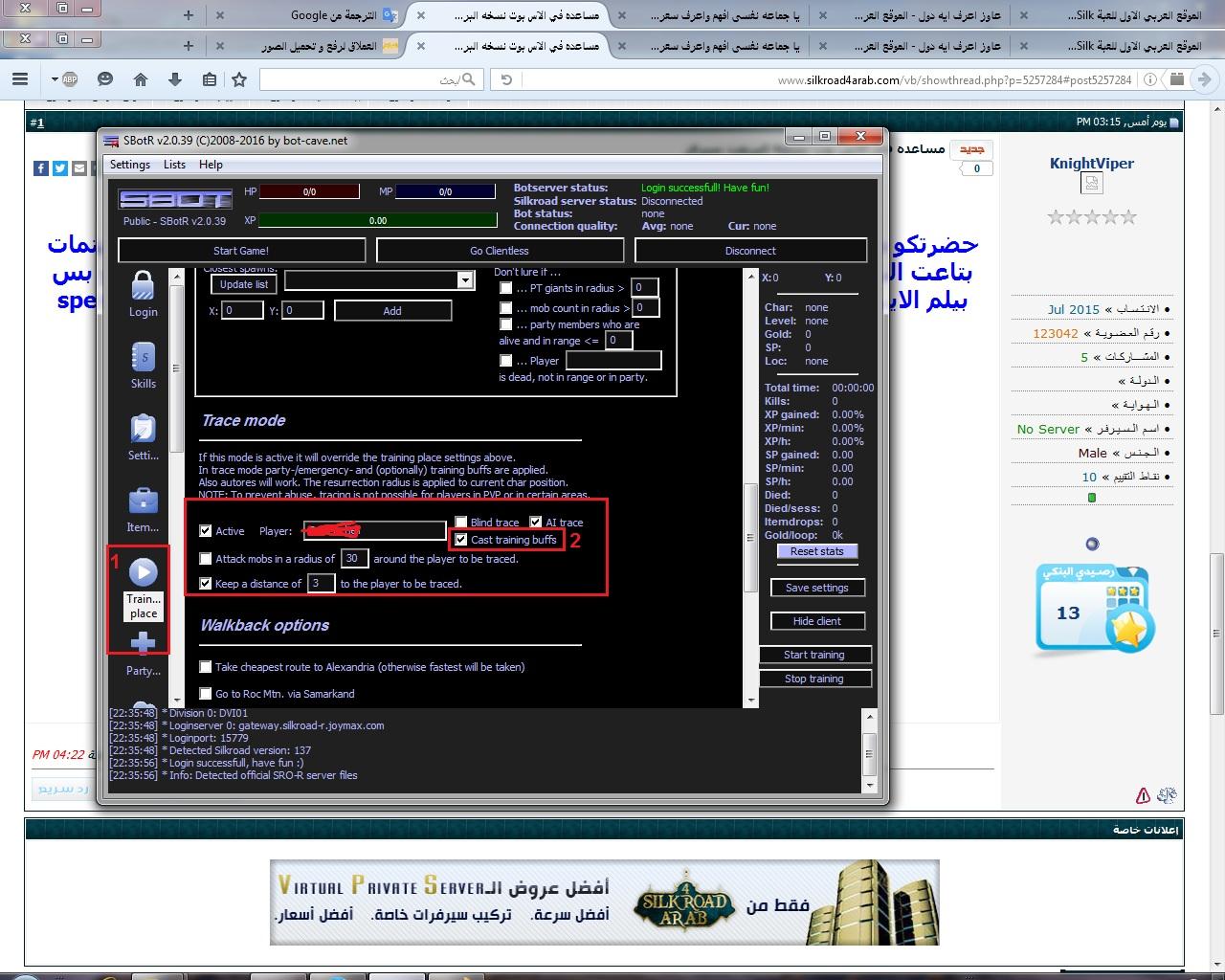Click the browser address bar URL
Screen dimensions: 1225x980
coord(954,80)
